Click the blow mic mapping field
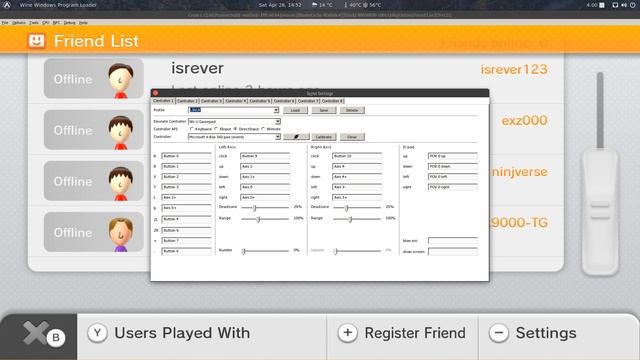640x360 pixels. tap(453, 241)
